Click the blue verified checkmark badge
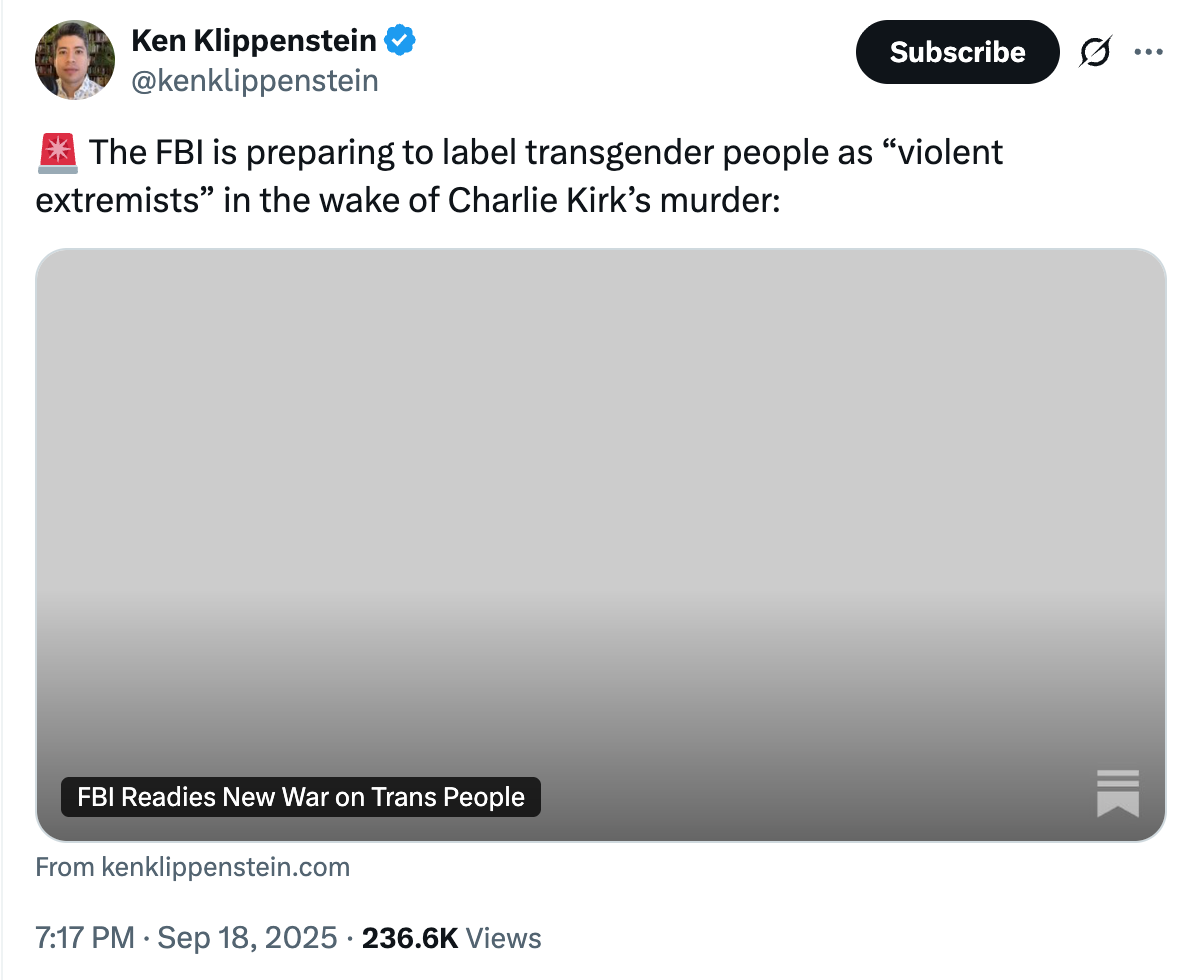Viewport: 1192px width, 980px height. (400, 41)
